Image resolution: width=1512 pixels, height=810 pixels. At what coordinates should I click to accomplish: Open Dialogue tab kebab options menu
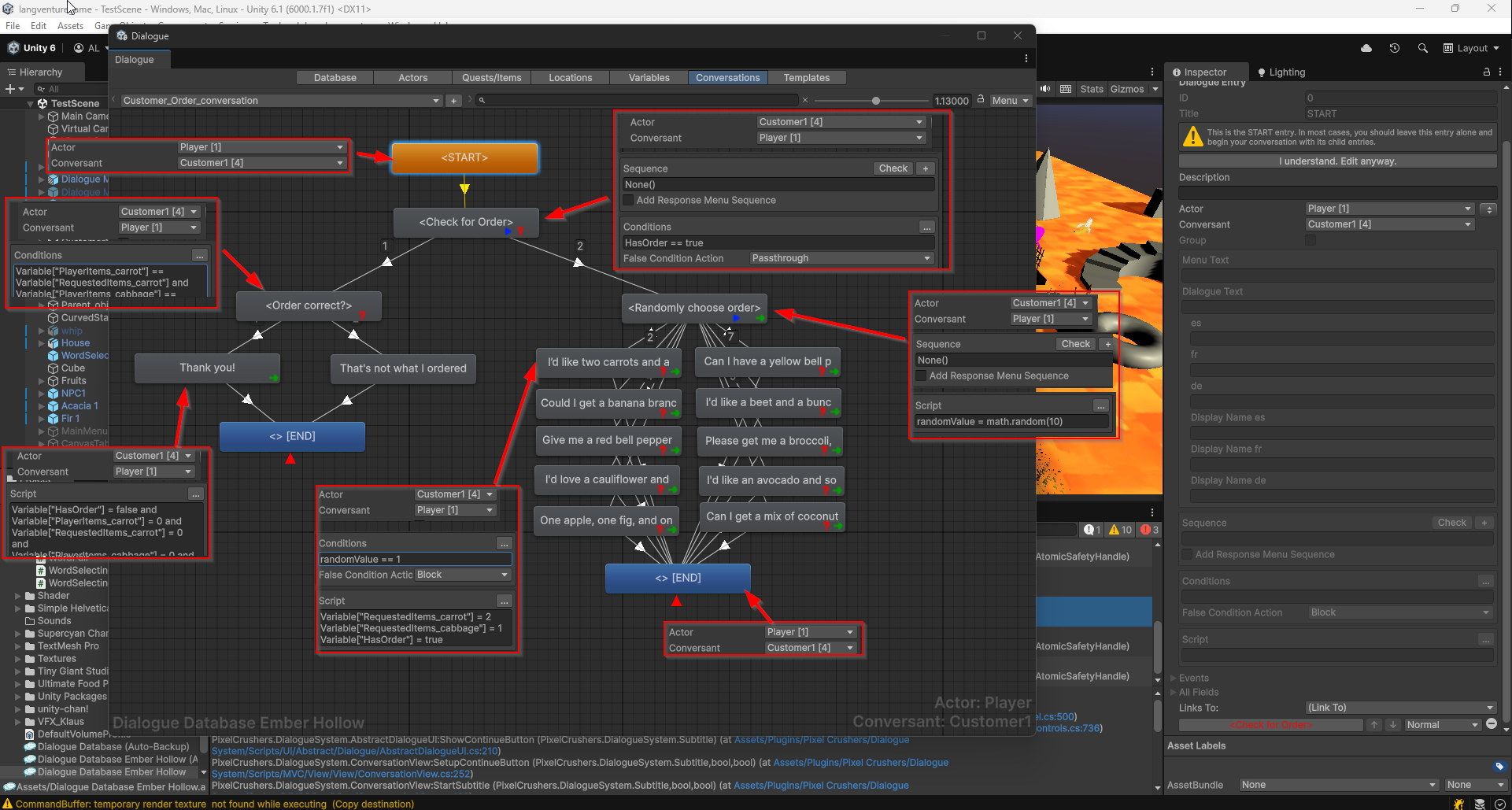(1026, 59)
